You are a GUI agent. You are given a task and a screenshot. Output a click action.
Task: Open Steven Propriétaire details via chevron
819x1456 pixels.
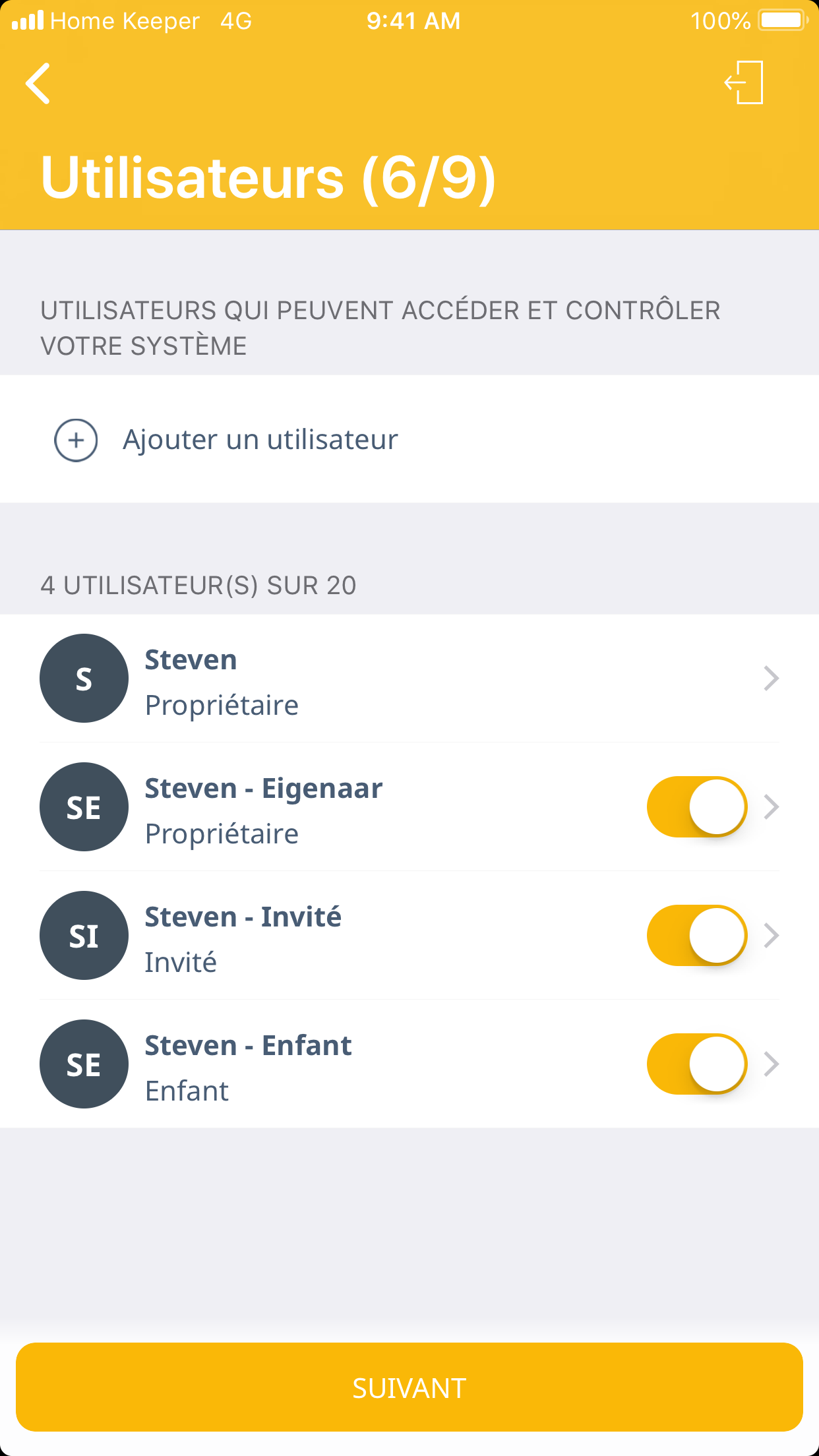click(771, 679)
